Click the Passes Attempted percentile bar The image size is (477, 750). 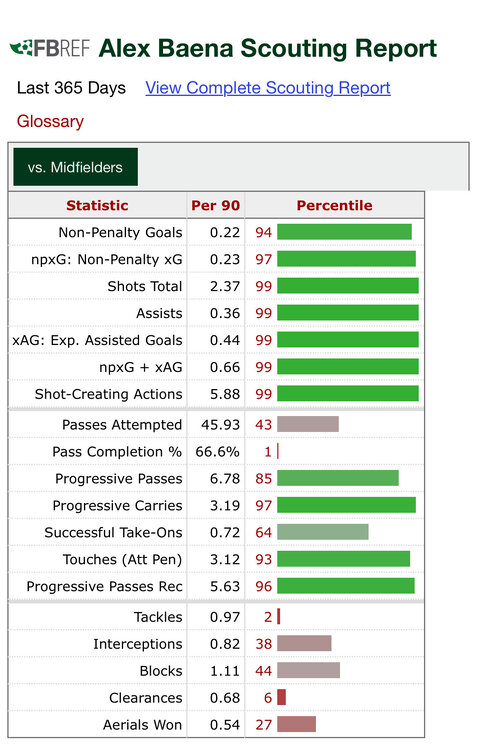click(308, 424)
